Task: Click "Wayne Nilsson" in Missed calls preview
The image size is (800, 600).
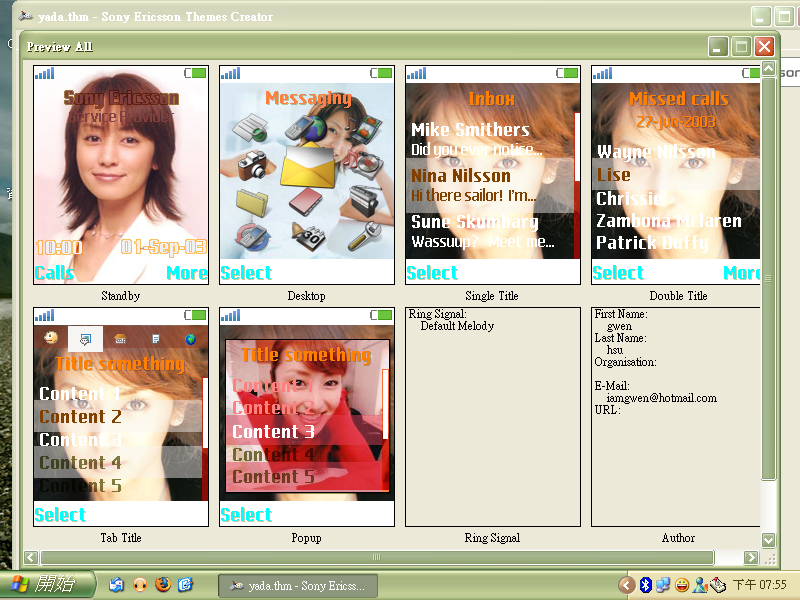Action: point(656,152)
